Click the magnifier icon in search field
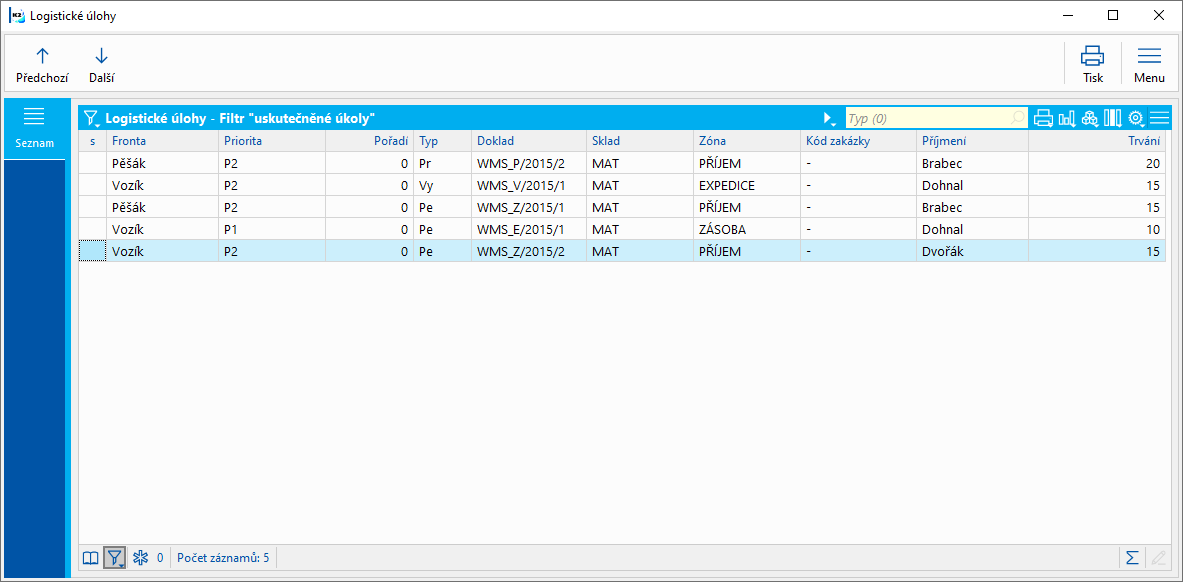1183x582 pixels. point(1018,119)
